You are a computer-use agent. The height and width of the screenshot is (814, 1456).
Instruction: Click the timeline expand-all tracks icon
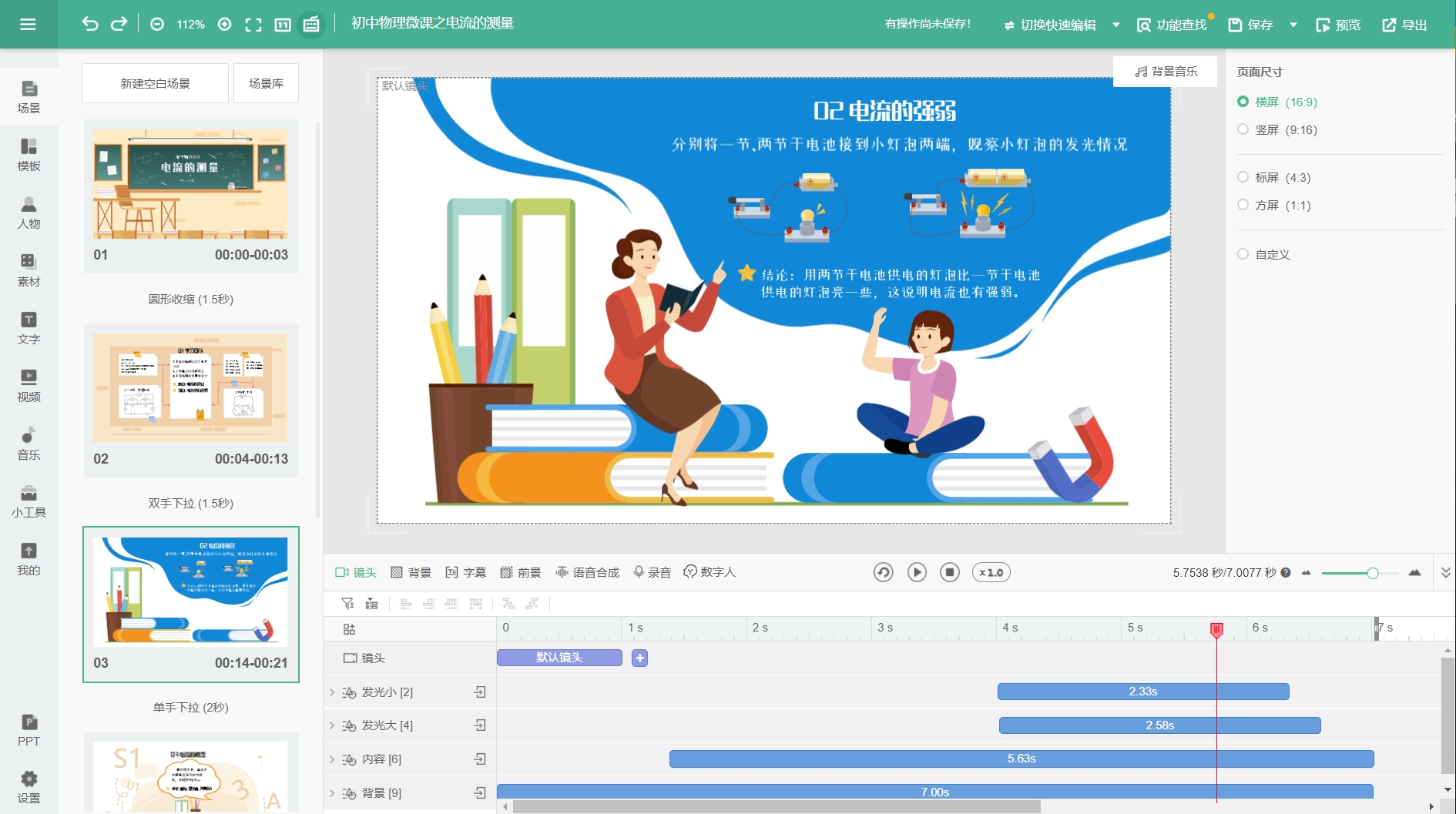click(x=372, y=604)
